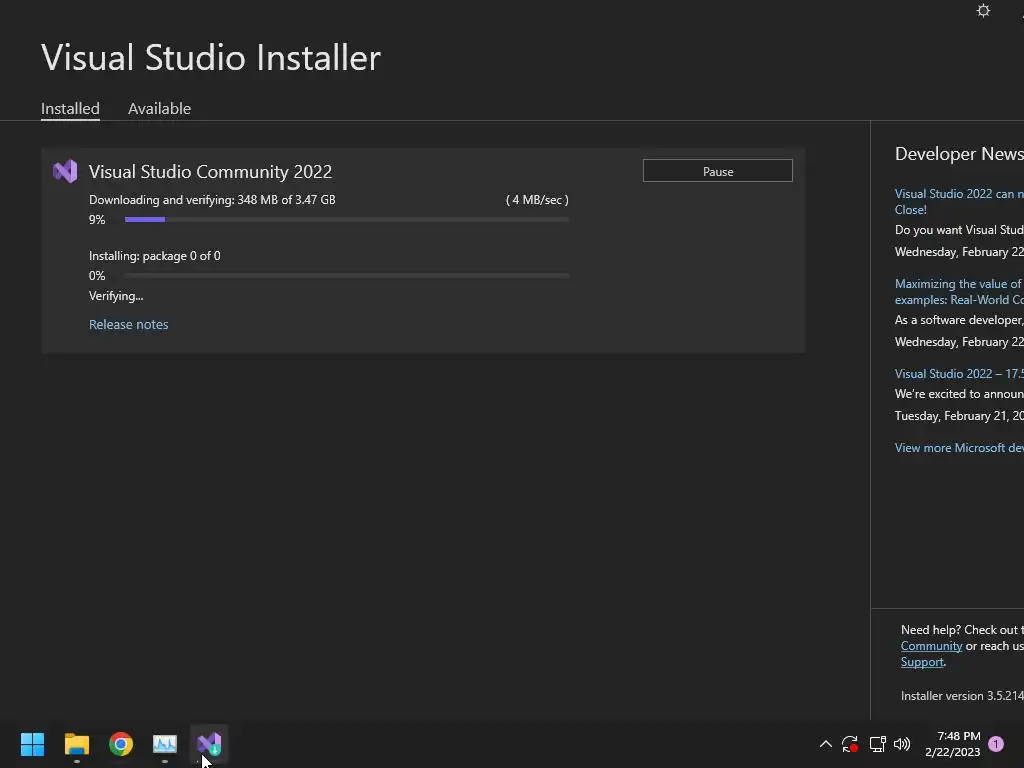
Task: Open the Community help link
Action: click(x=931, y=646)
